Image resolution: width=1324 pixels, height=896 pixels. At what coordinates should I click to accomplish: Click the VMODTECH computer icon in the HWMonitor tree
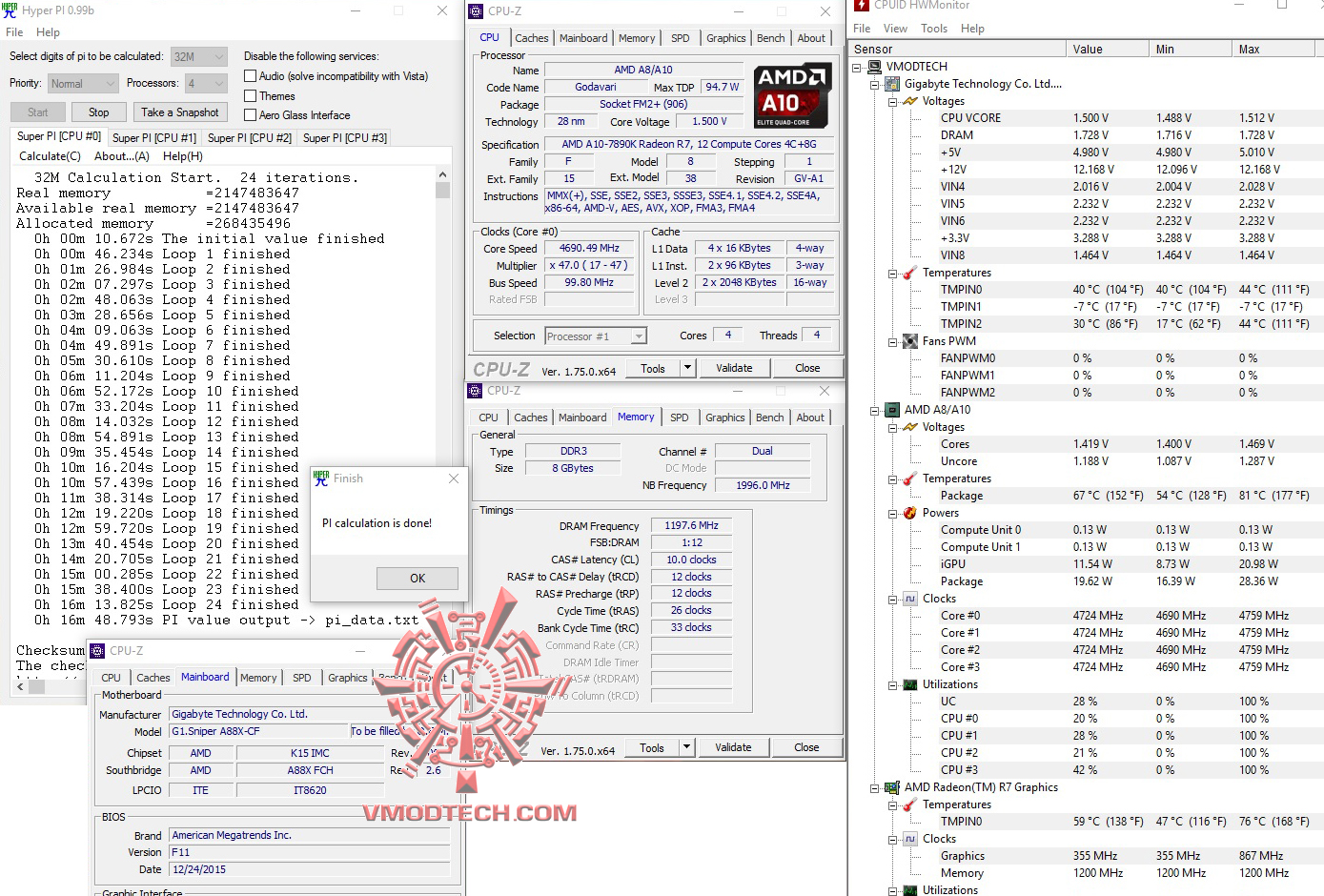click(874, 67)
